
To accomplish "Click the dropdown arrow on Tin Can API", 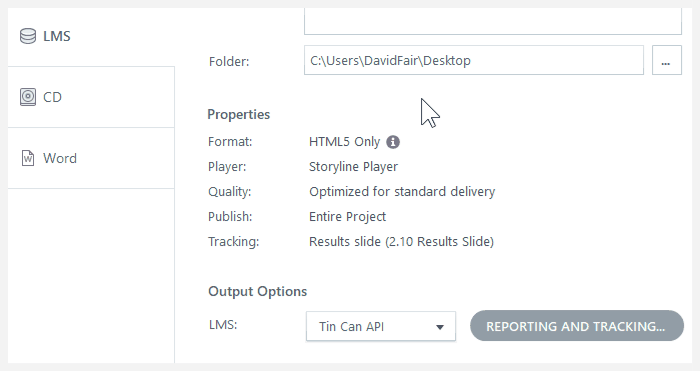I will coord(440,327).
